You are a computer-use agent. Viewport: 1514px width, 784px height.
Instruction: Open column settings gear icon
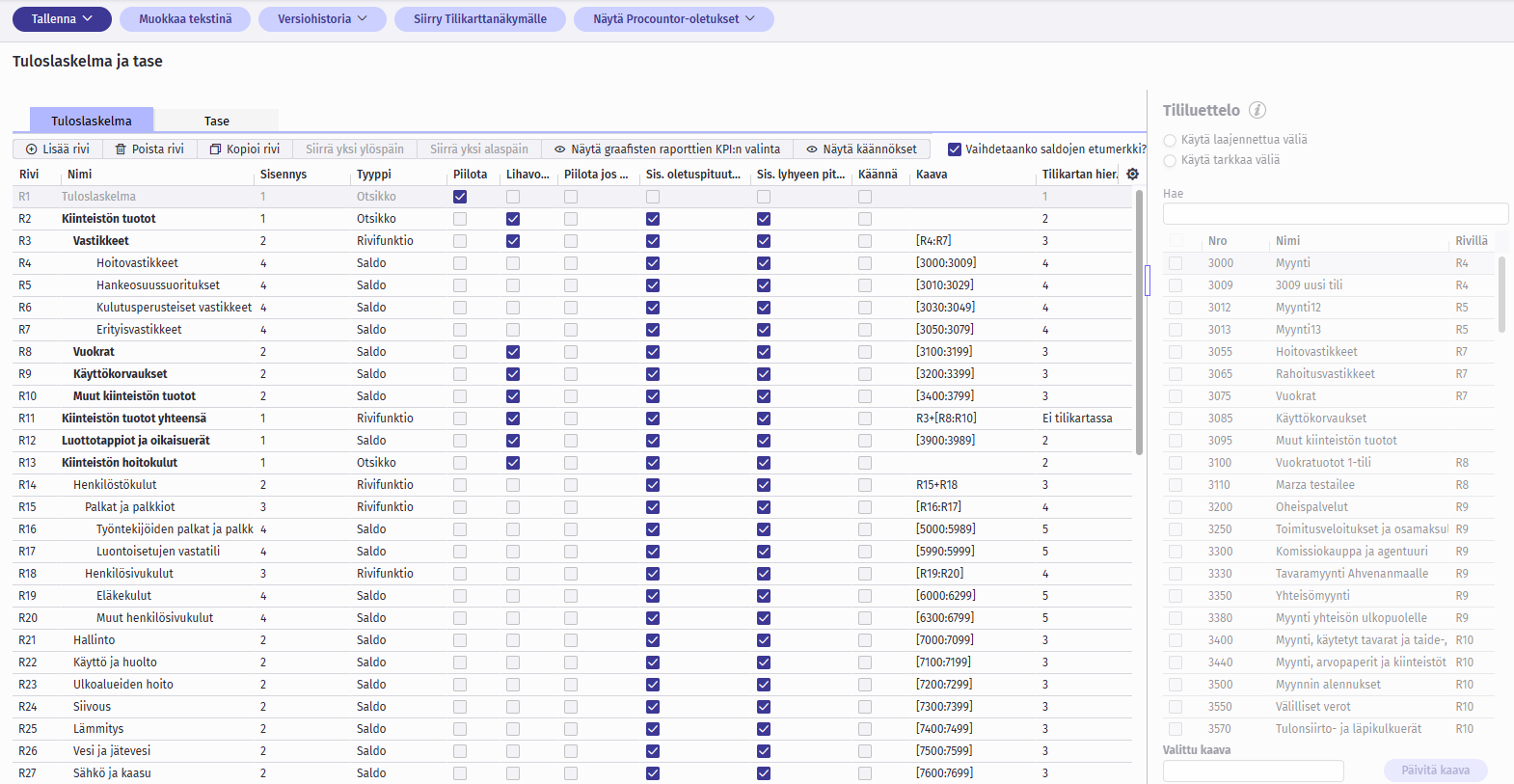(1132, 175)
